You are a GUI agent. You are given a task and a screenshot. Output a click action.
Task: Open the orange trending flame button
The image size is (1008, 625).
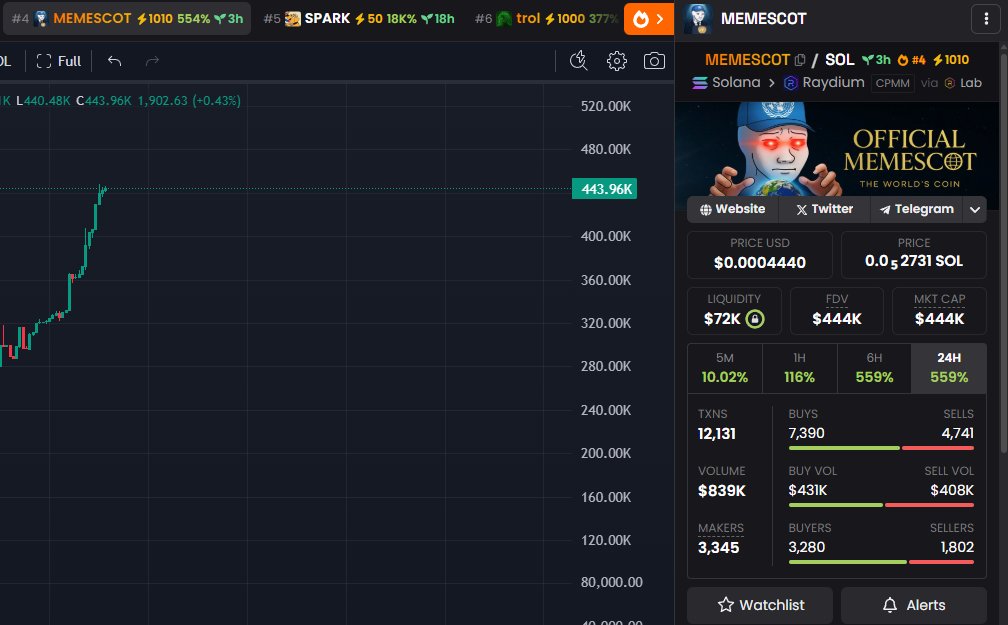(649, 19)
